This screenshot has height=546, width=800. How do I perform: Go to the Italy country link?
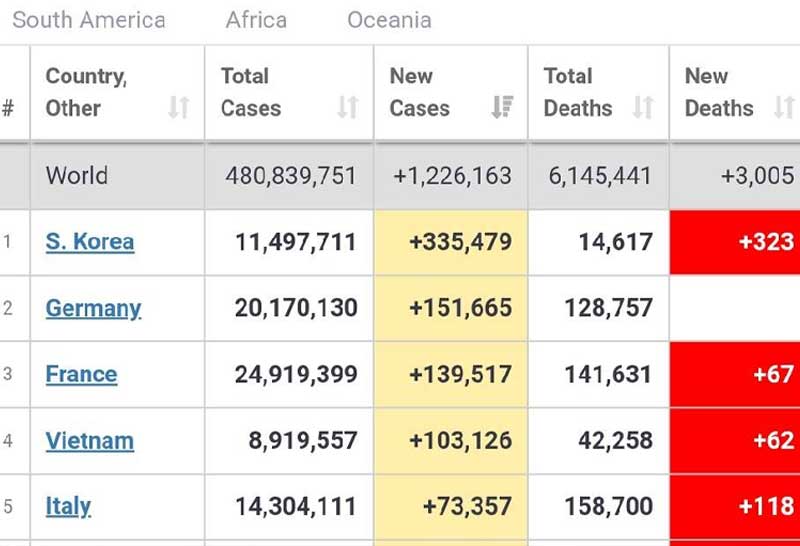point(68,507)
